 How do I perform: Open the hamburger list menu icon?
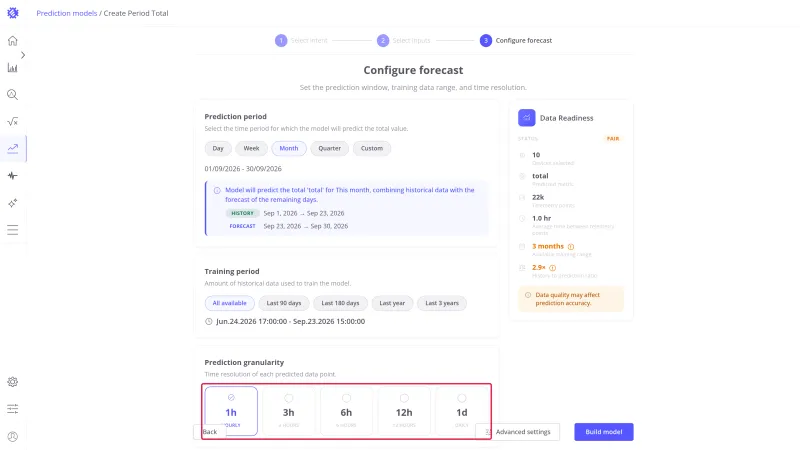(13, 230)
